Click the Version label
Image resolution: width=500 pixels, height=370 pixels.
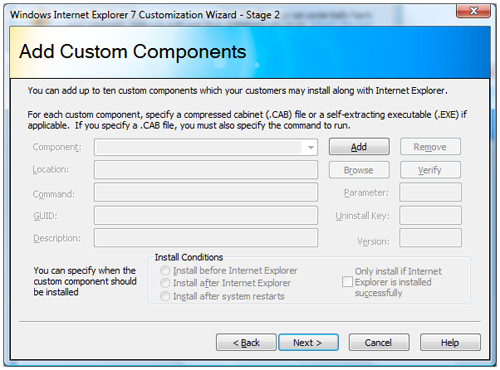tap(373, 242)
